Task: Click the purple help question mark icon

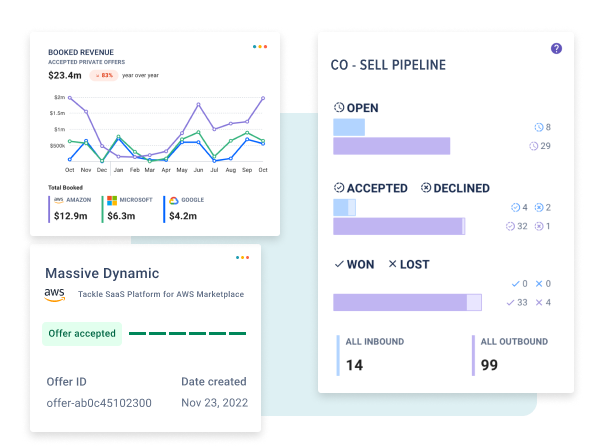Action: [556, 48]
